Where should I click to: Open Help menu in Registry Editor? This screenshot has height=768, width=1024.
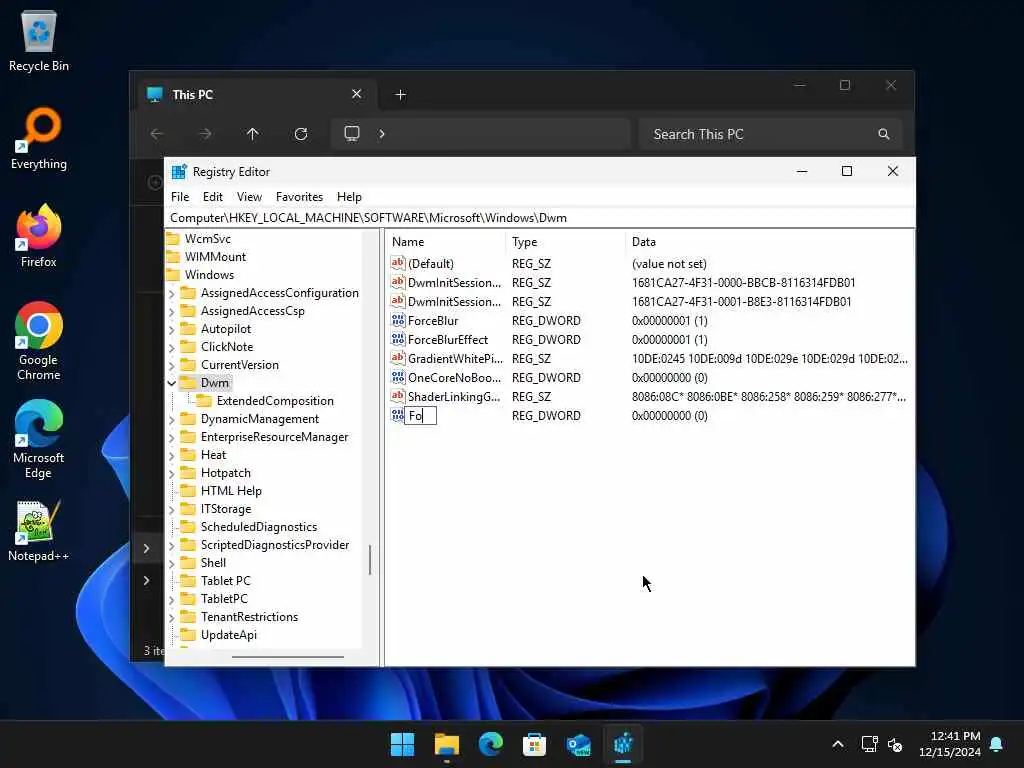pyautogui.click(x=349, y=197)
